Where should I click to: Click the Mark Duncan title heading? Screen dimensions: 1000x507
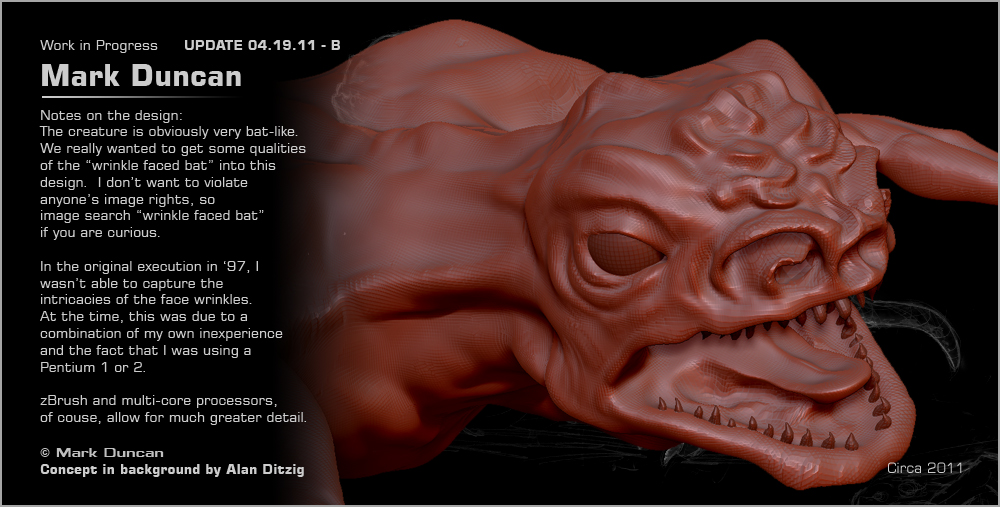pyautogui.click(x=140, y=76)
